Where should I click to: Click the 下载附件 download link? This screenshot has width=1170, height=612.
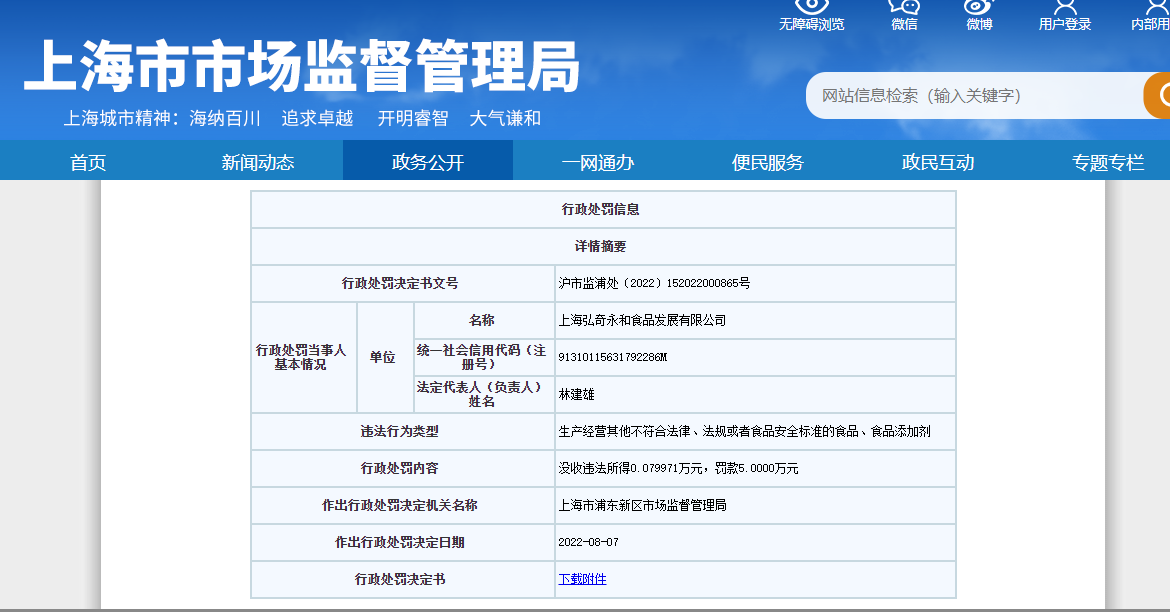click(x=582, y=579)
